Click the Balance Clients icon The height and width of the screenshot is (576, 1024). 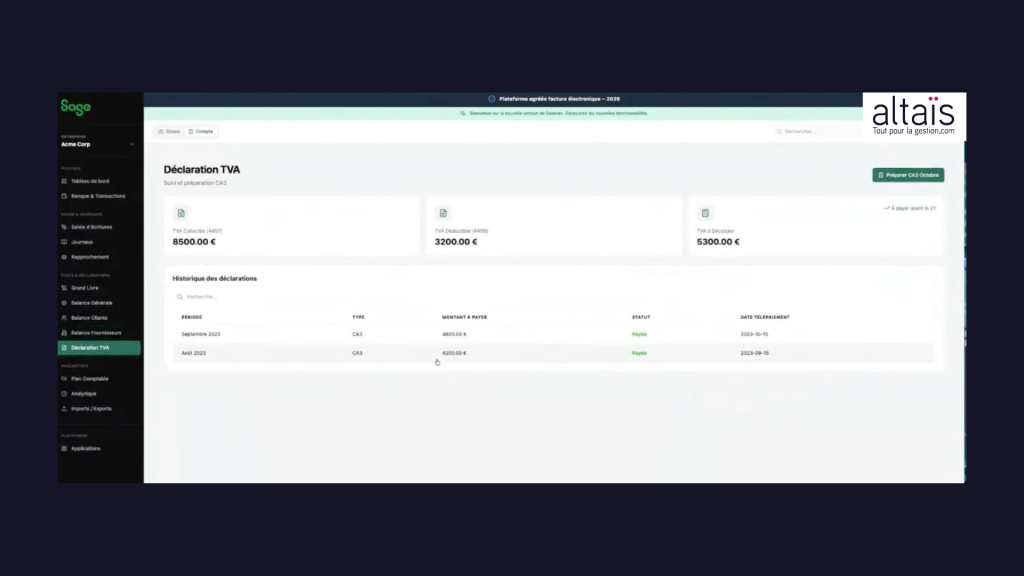point(64,317)
